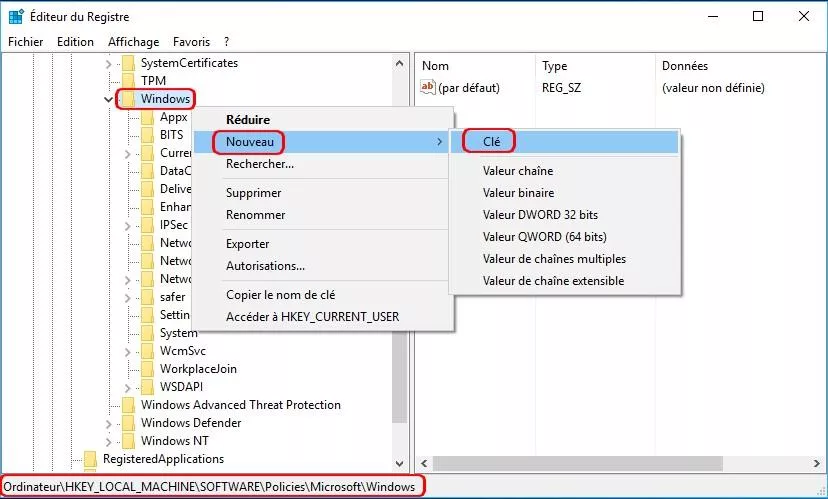The width and height of the screenshot is (828, 499).
Task: Select the (par défaut) value name
Action: (x=469, y=88)
